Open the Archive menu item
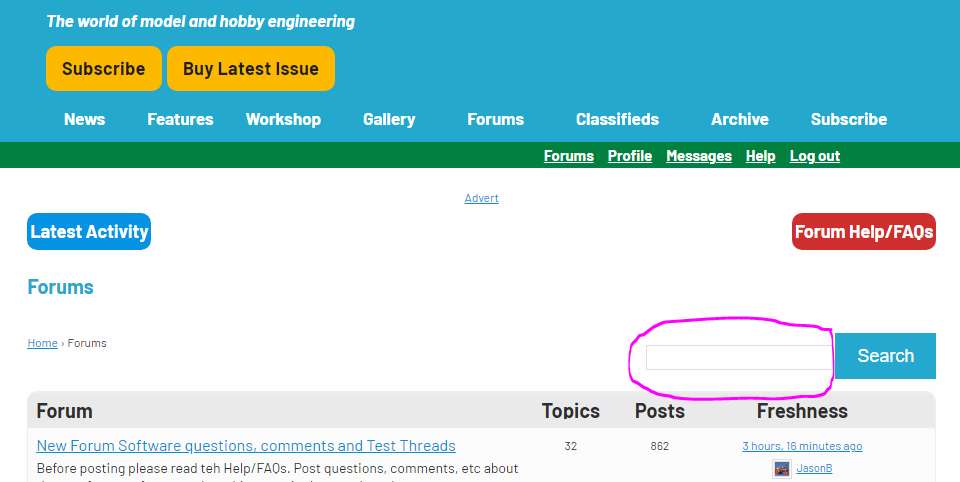The width and height of the screenshot is (960, 482). coord(740,119)
